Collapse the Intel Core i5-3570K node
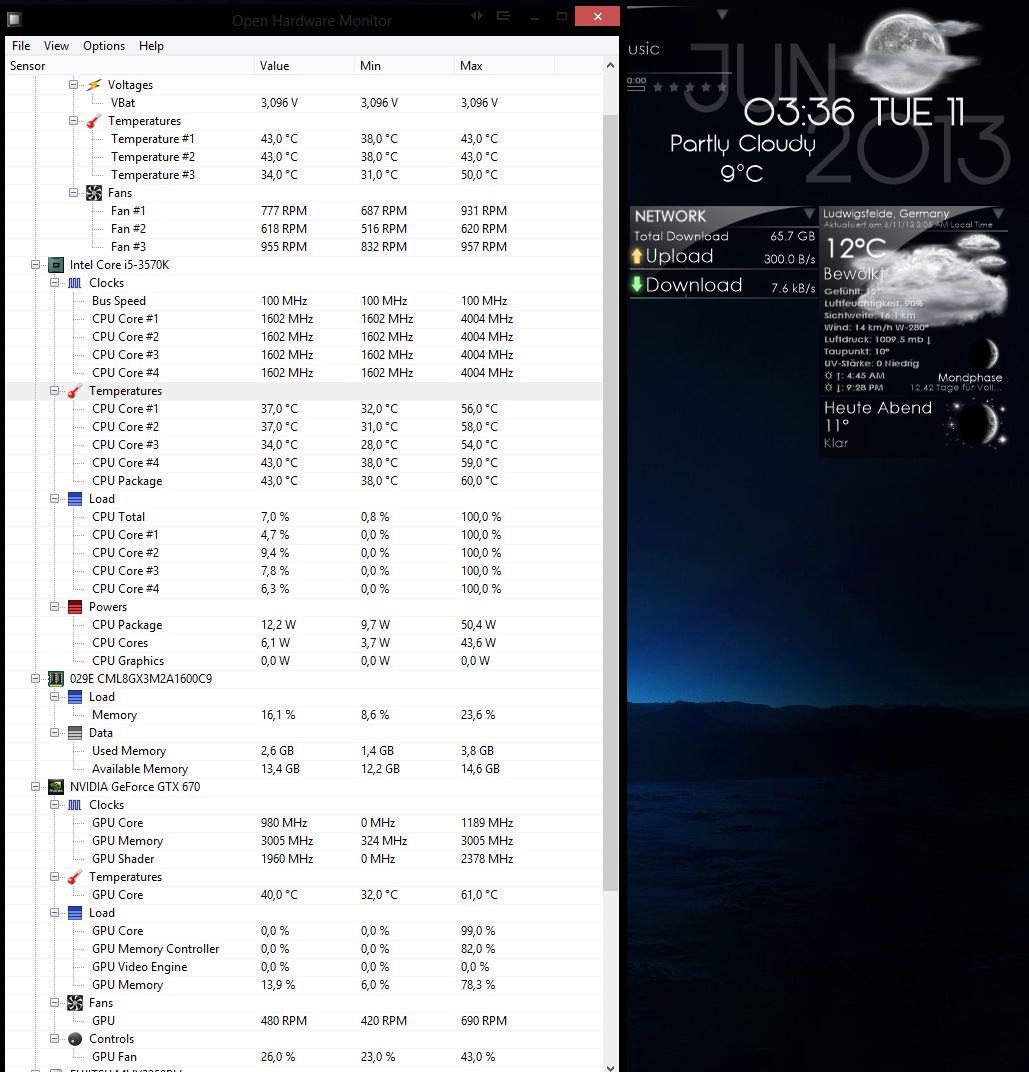 (x=35, y=265)
